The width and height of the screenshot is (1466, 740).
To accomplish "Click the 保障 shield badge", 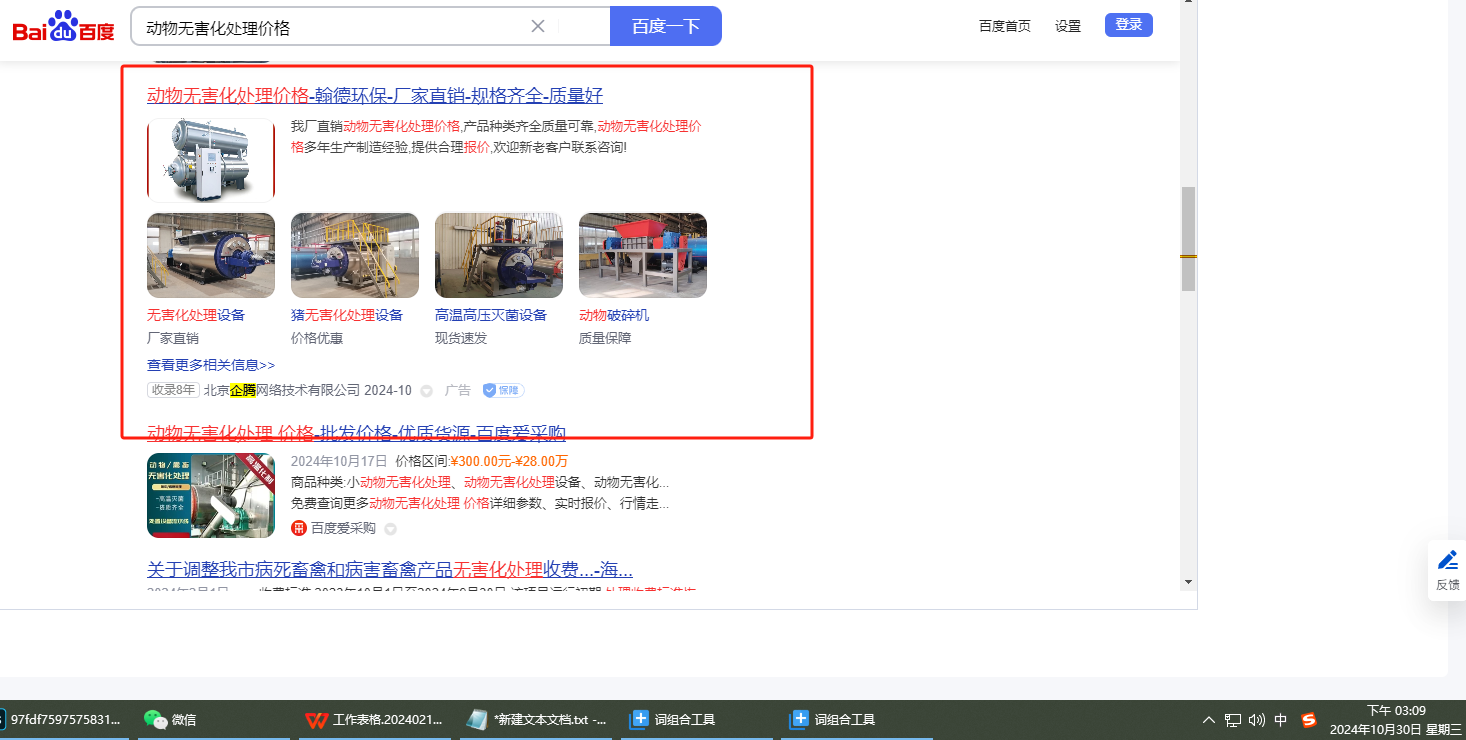I will [x=503, y=390].
